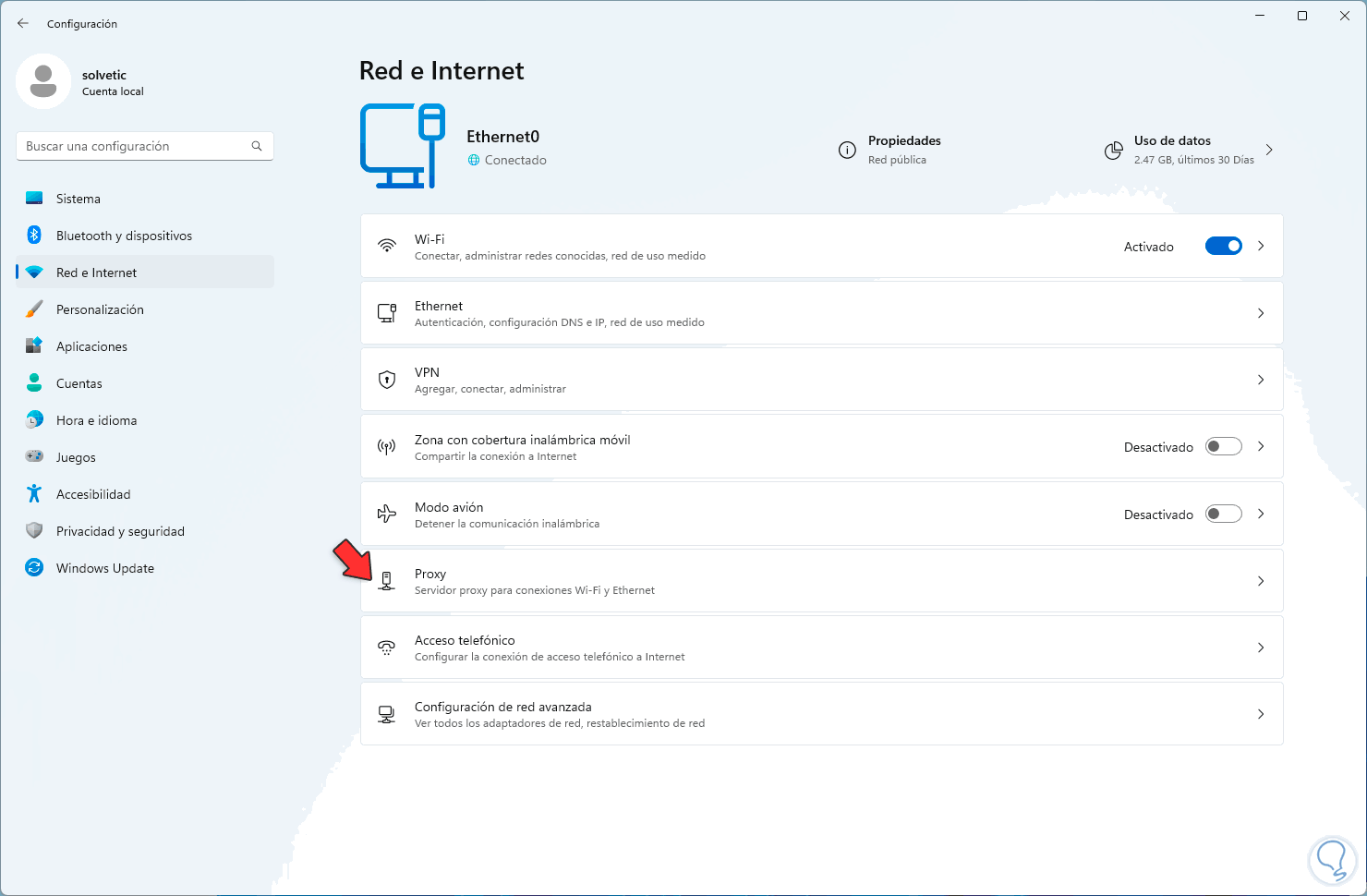Expand the Zona con cobertura inalámbrica chevron

click(x=1261, y=447)
